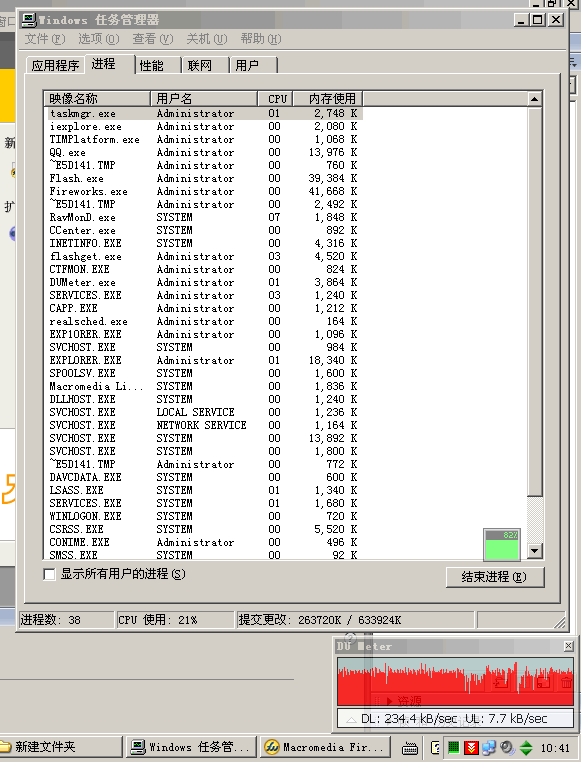The width and height of the screenshot is (581, 766).
Task: Open the red FlashGet tray icon
Action: coord(471,747)
